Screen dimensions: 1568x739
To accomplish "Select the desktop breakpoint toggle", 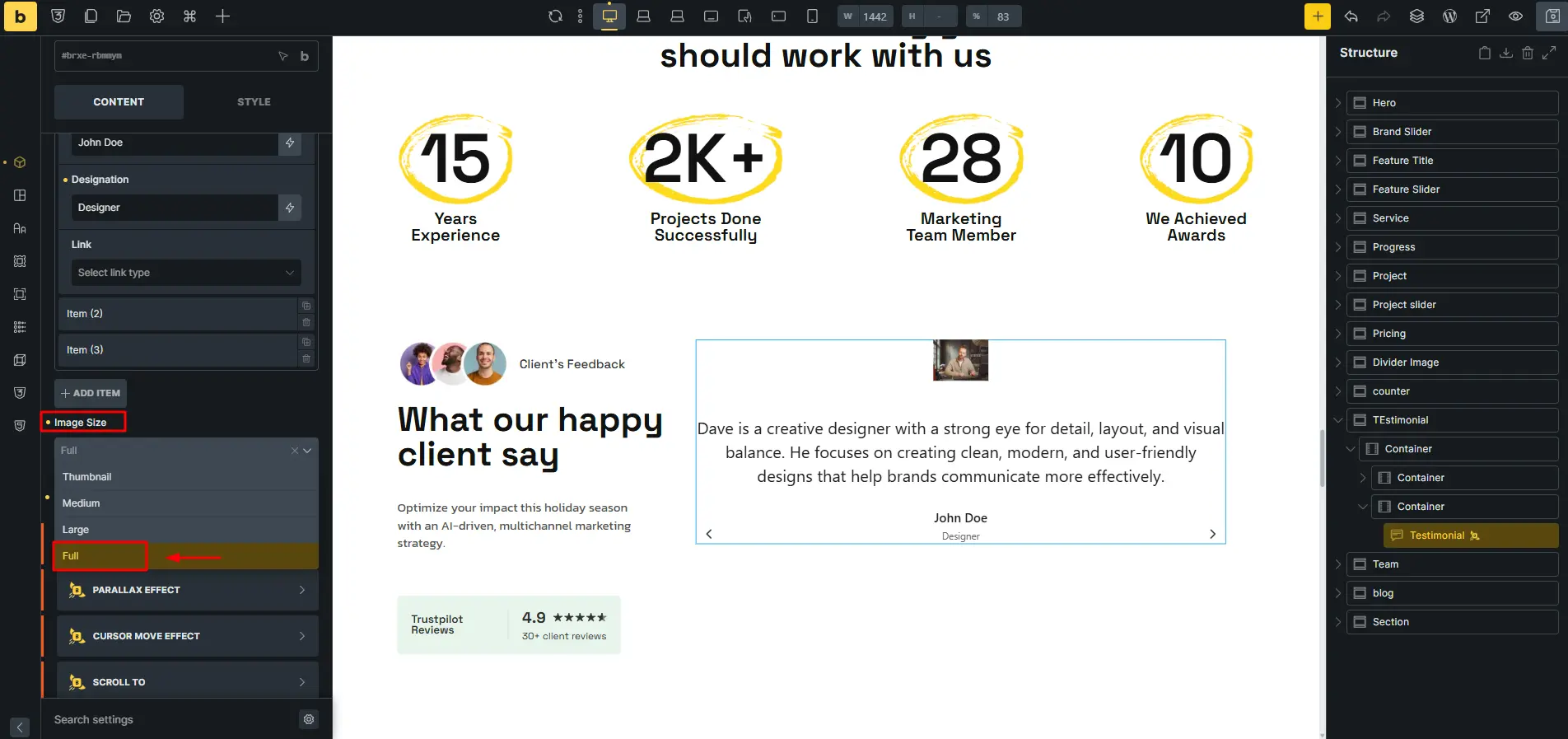I will tap(609, 16).
